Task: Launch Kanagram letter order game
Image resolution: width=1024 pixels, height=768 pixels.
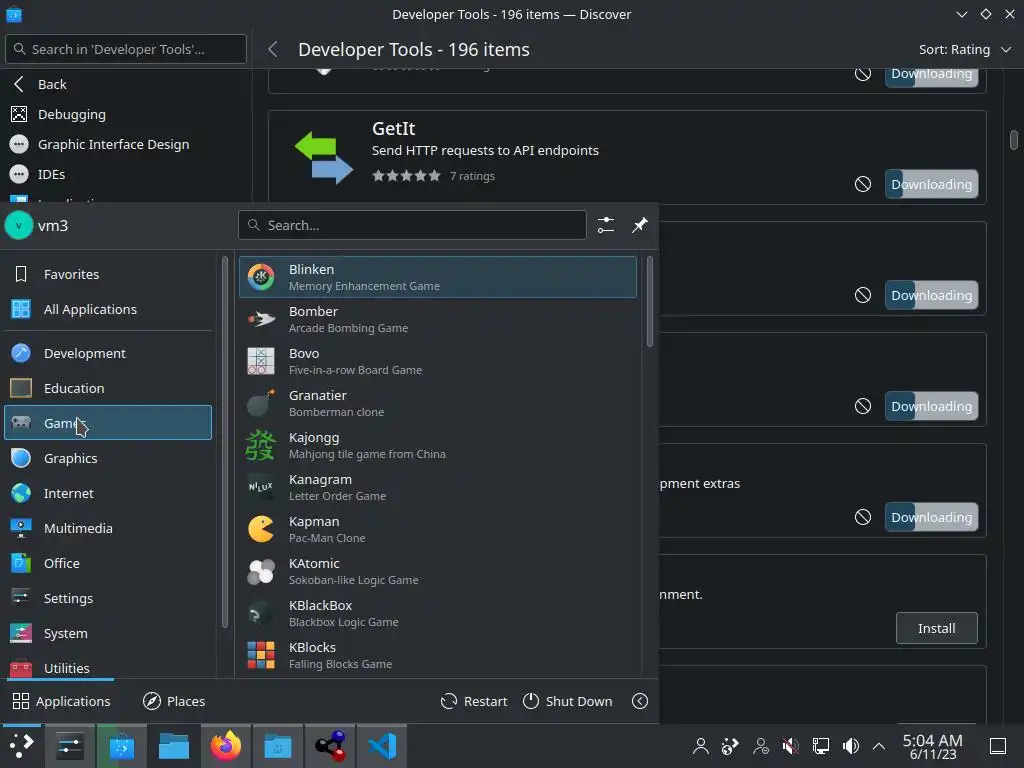Action: pyautogui.click(x=438, y=487)
